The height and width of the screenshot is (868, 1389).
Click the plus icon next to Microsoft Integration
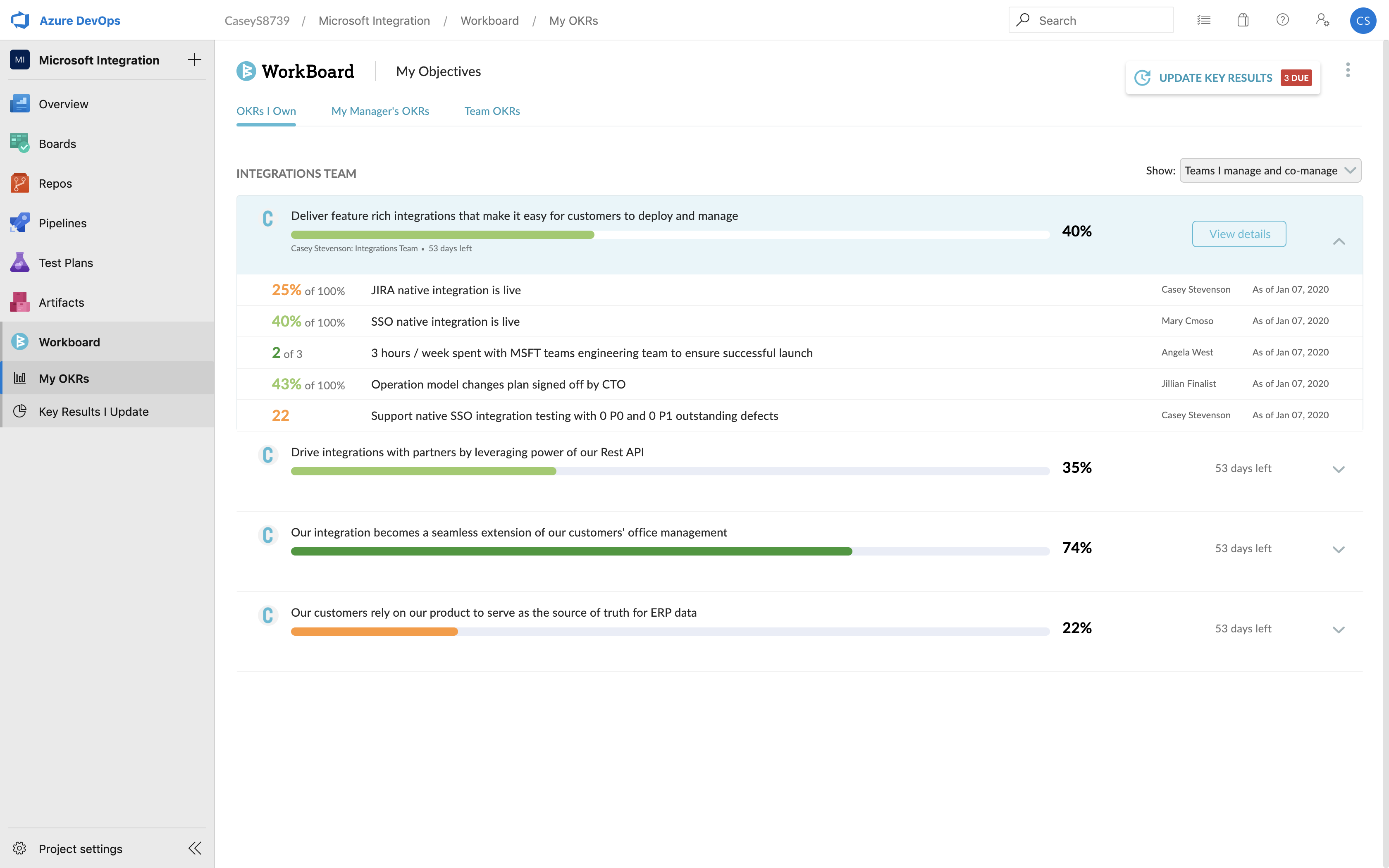[195, 60]
